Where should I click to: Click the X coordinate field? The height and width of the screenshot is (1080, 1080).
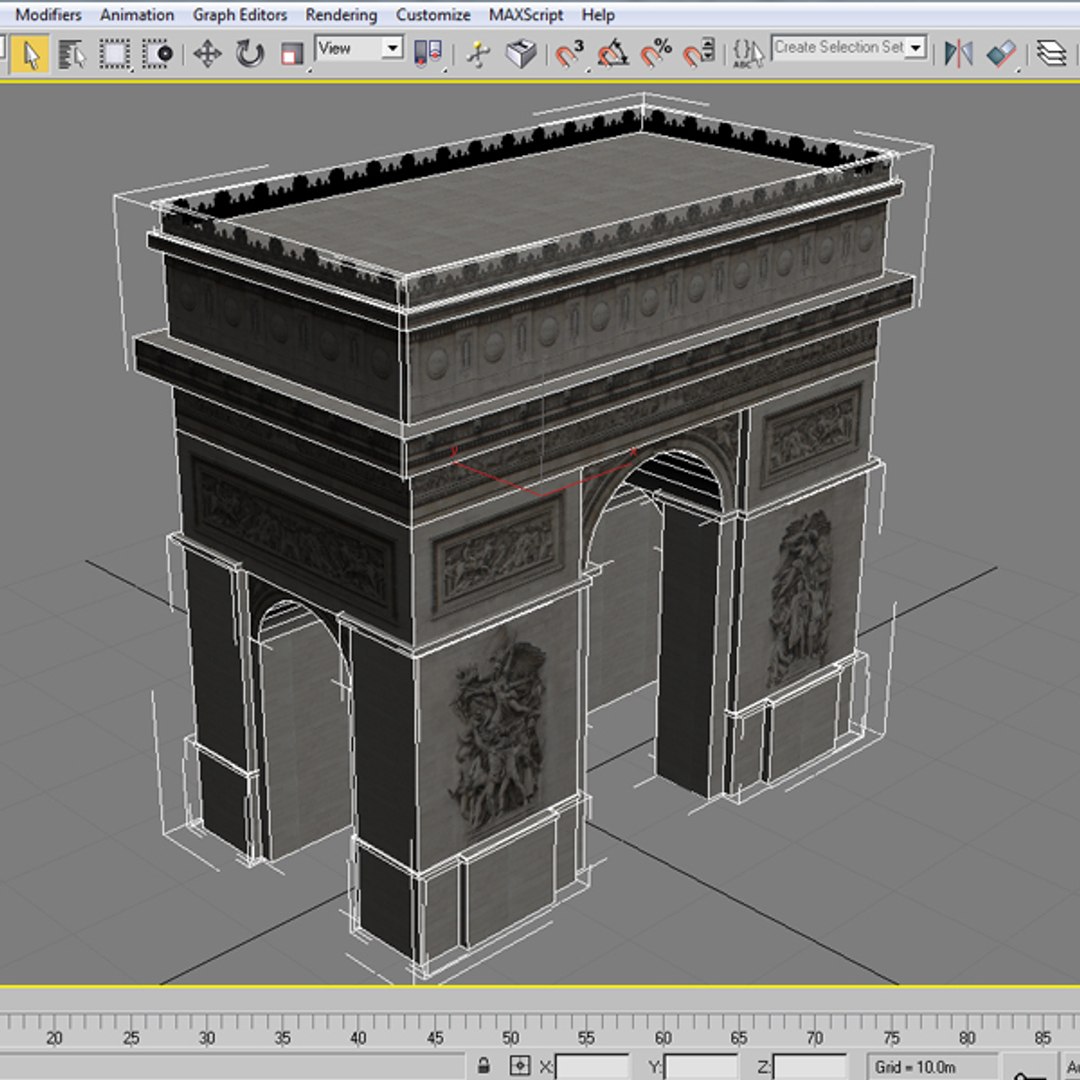click(592, 1067)
